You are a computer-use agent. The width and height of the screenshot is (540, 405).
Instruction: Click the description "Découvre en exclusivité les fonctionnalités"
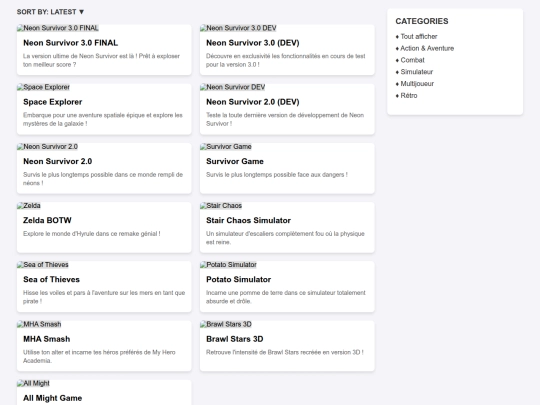pos(285,60)
